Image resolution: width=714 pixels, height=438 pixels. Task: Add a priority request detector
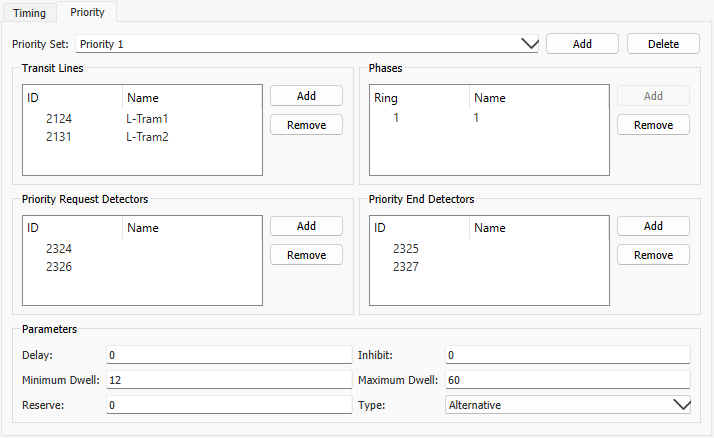pos(306,226)
